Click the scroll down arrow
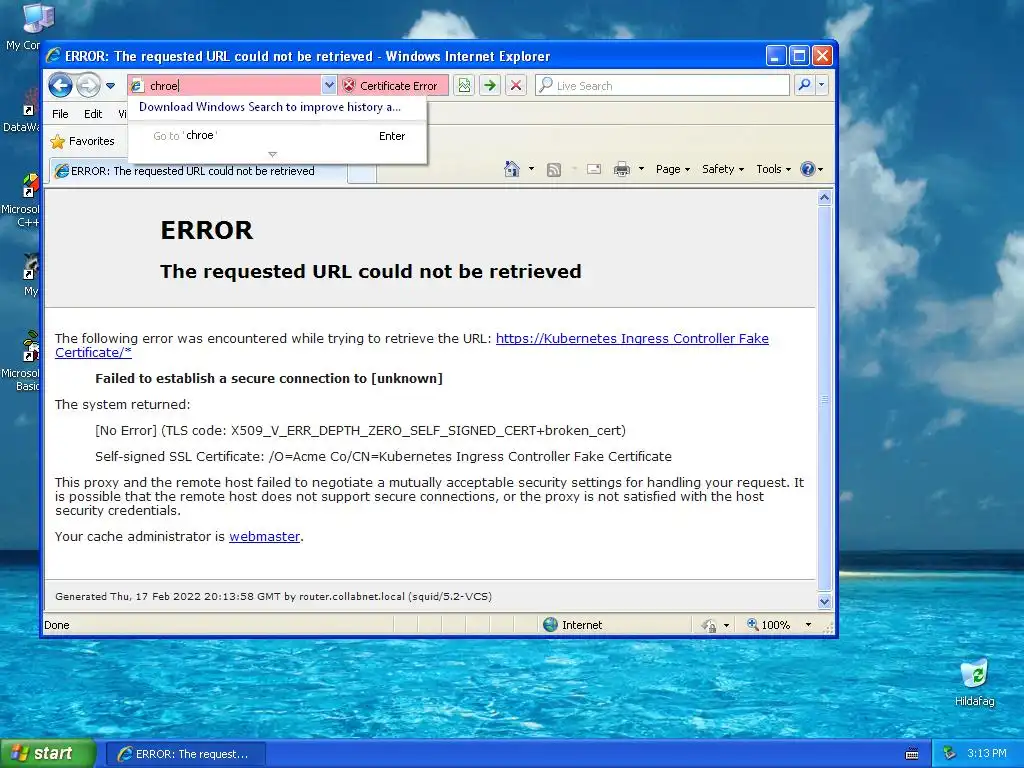This screenshot has height=768, width=1024. point(824,601)
